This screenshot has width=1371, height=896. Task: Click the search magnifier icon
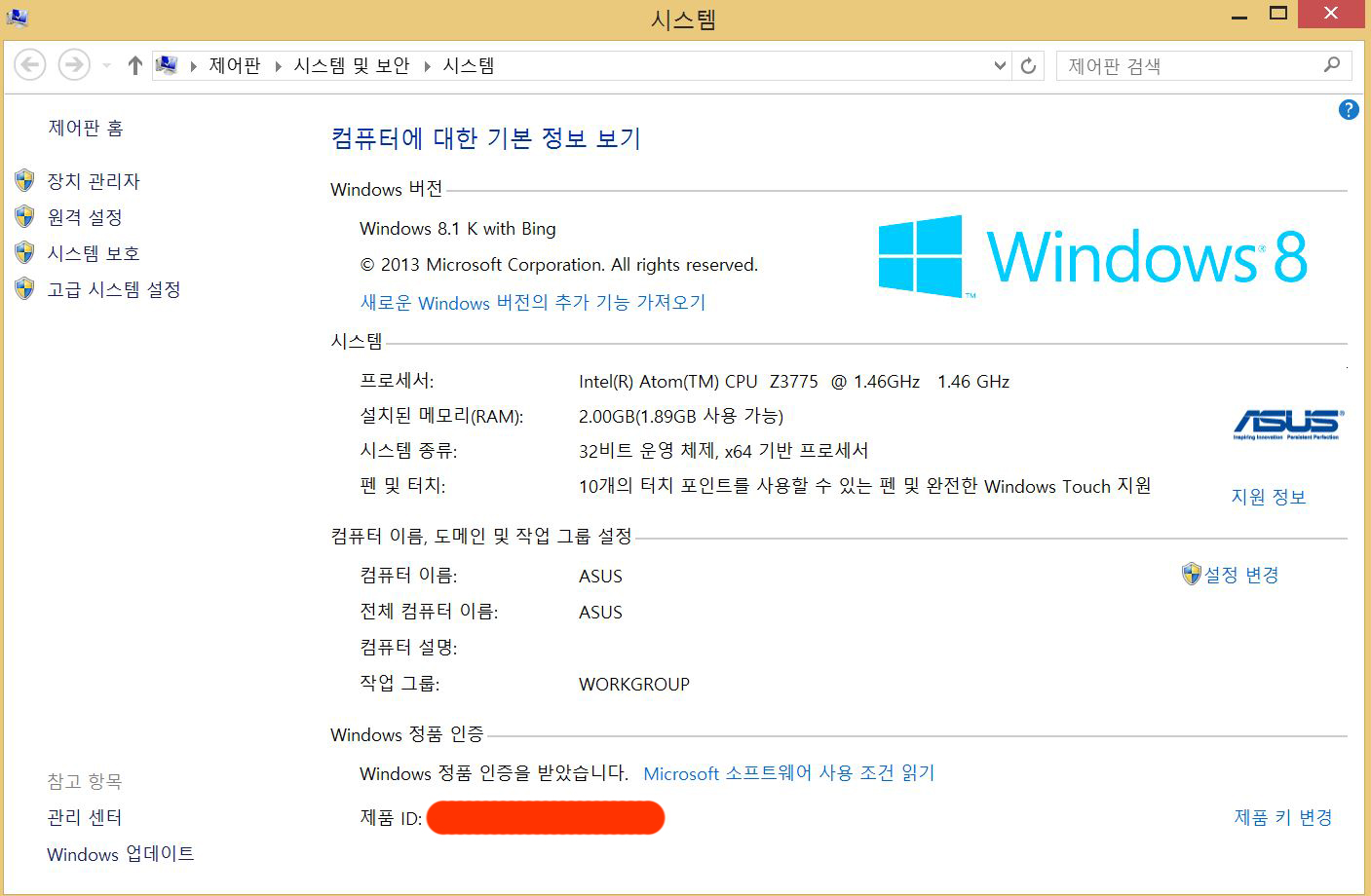(1332, 65)
